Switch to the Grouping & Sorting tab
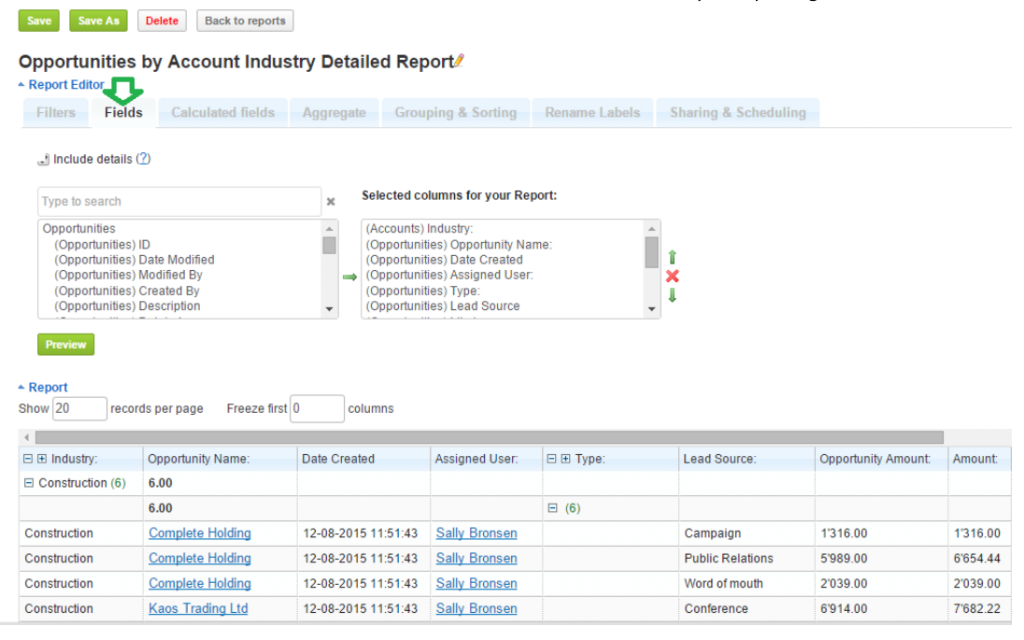This screenshot has height=640, width=1024. pos(455,112)
